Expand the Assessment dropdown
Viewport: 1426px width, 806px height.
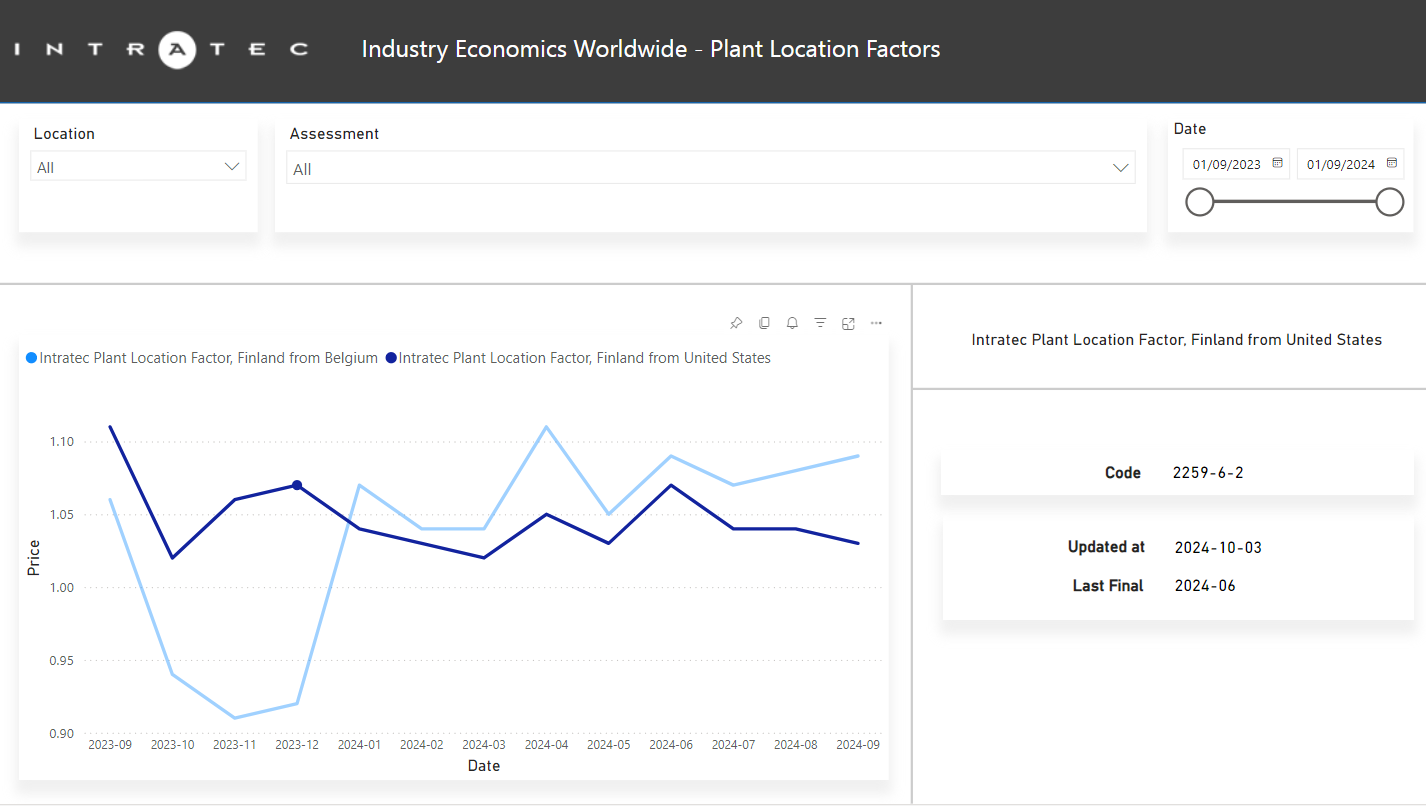click(1121, 168)
